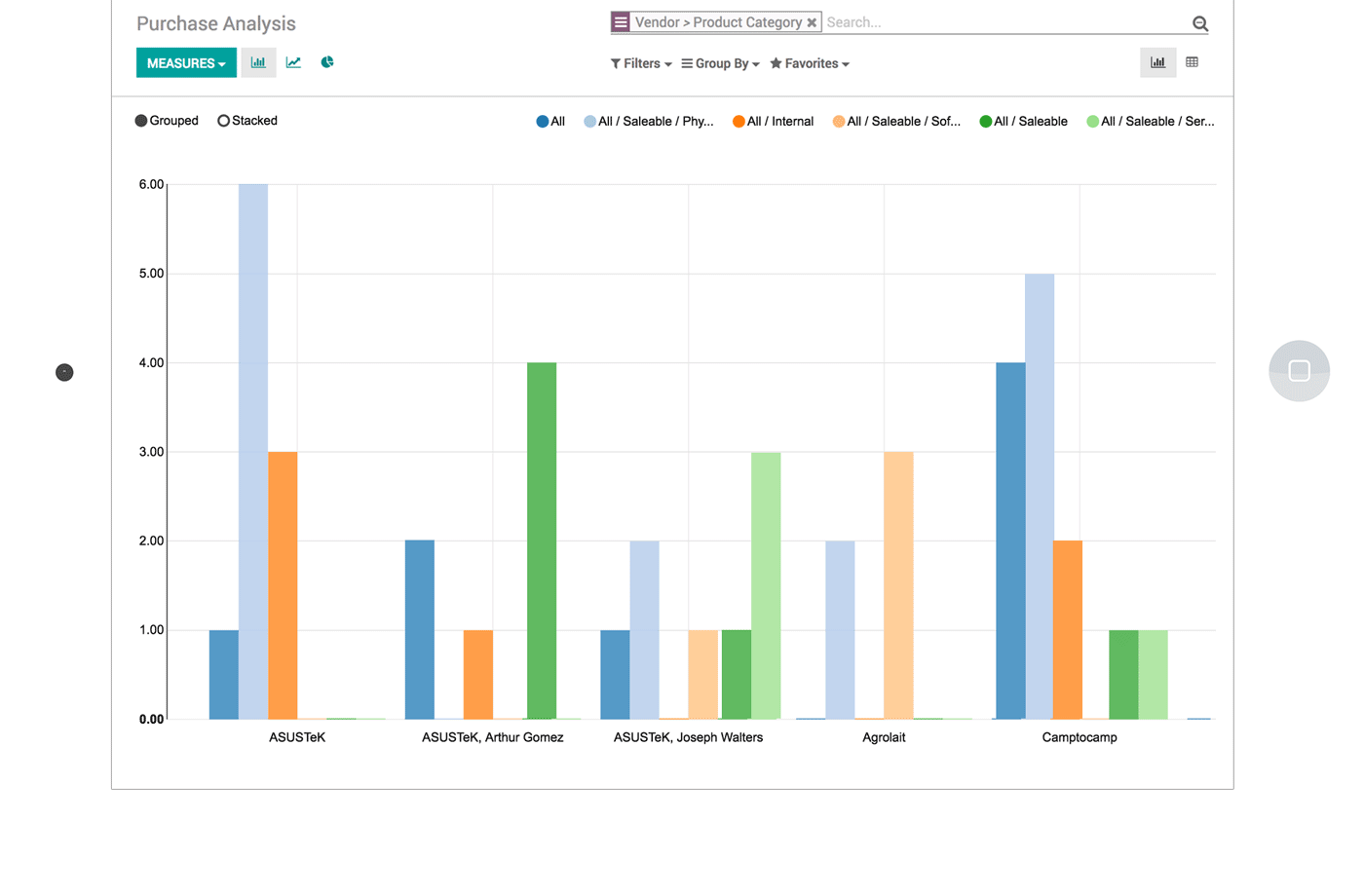Click the search magnifier icon
Image resolution: width=1364 pixels, height=896 pixels.
[x=1199, y=23]
